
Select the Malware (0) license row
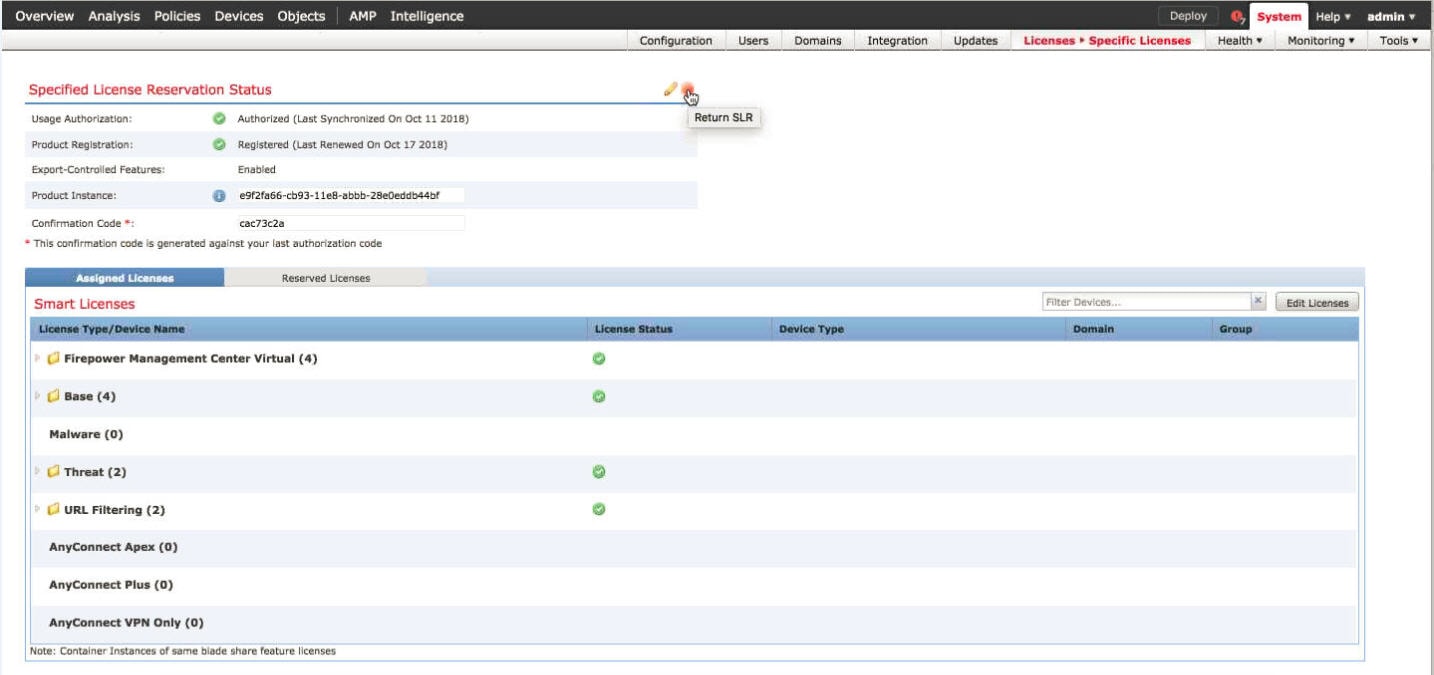click(x=694, y=435)
